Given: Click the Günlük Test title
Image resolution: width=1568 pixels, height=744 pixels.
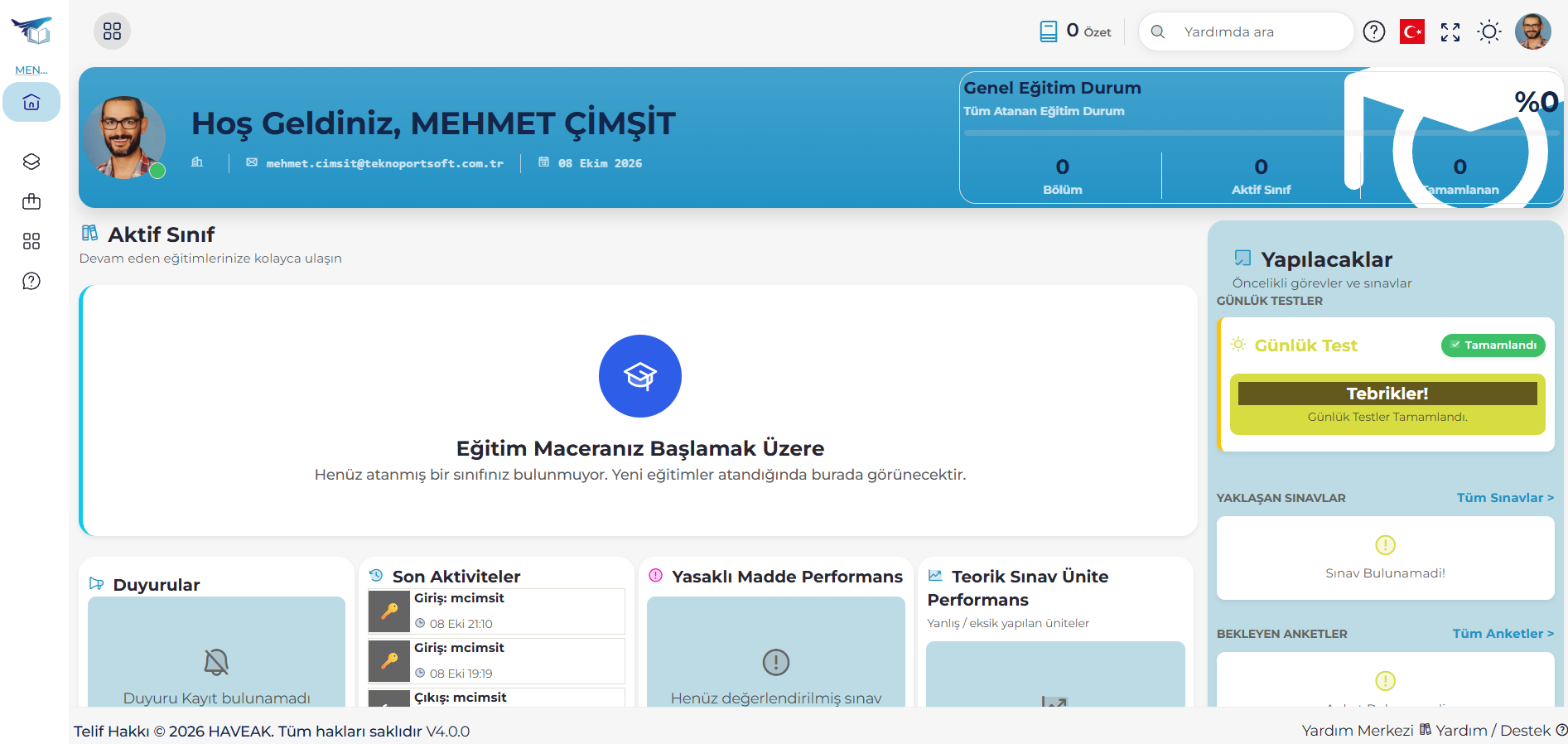Looking at the screenshot, I should (1305, 345).
